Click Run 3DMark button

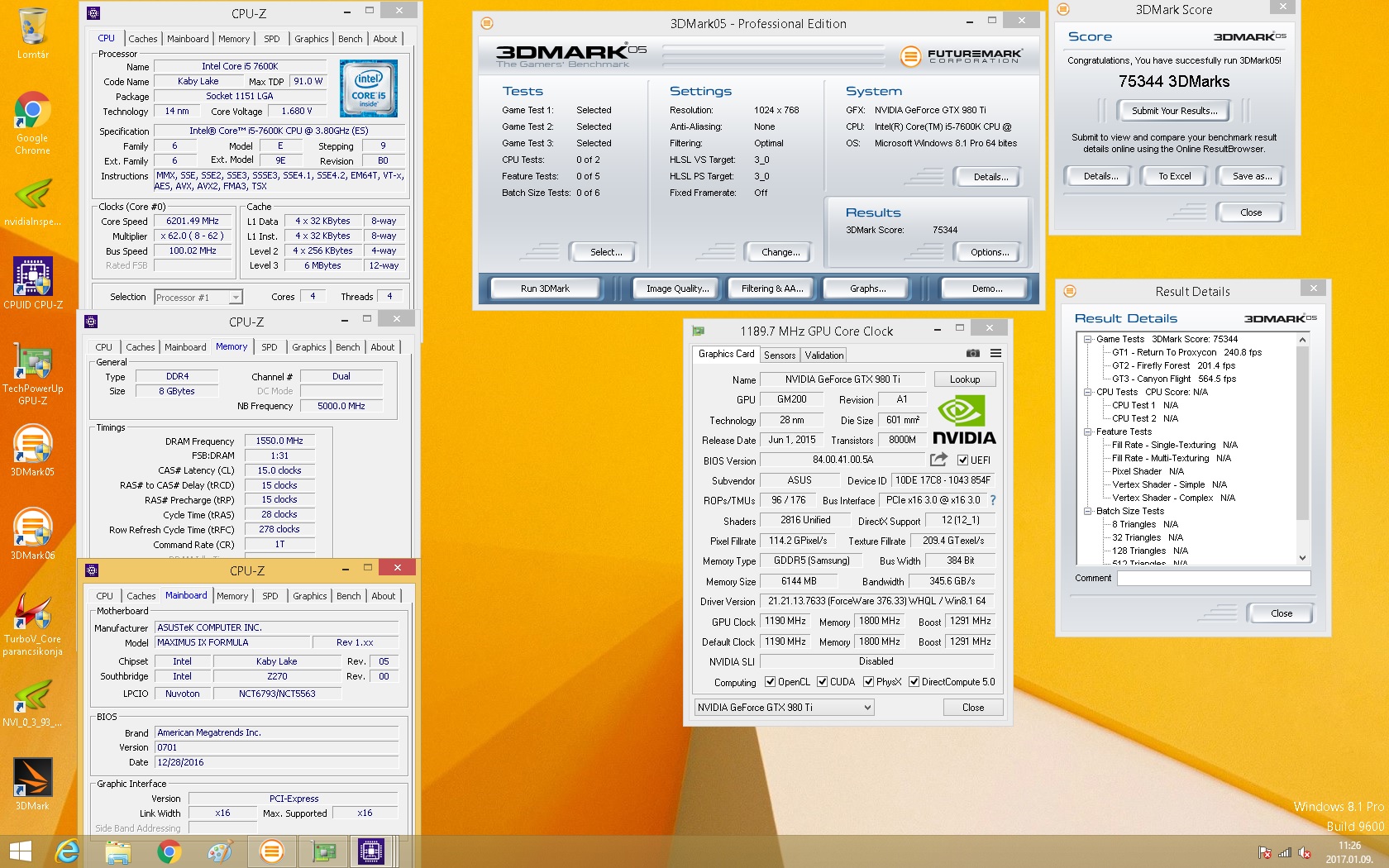coord(545,289)
